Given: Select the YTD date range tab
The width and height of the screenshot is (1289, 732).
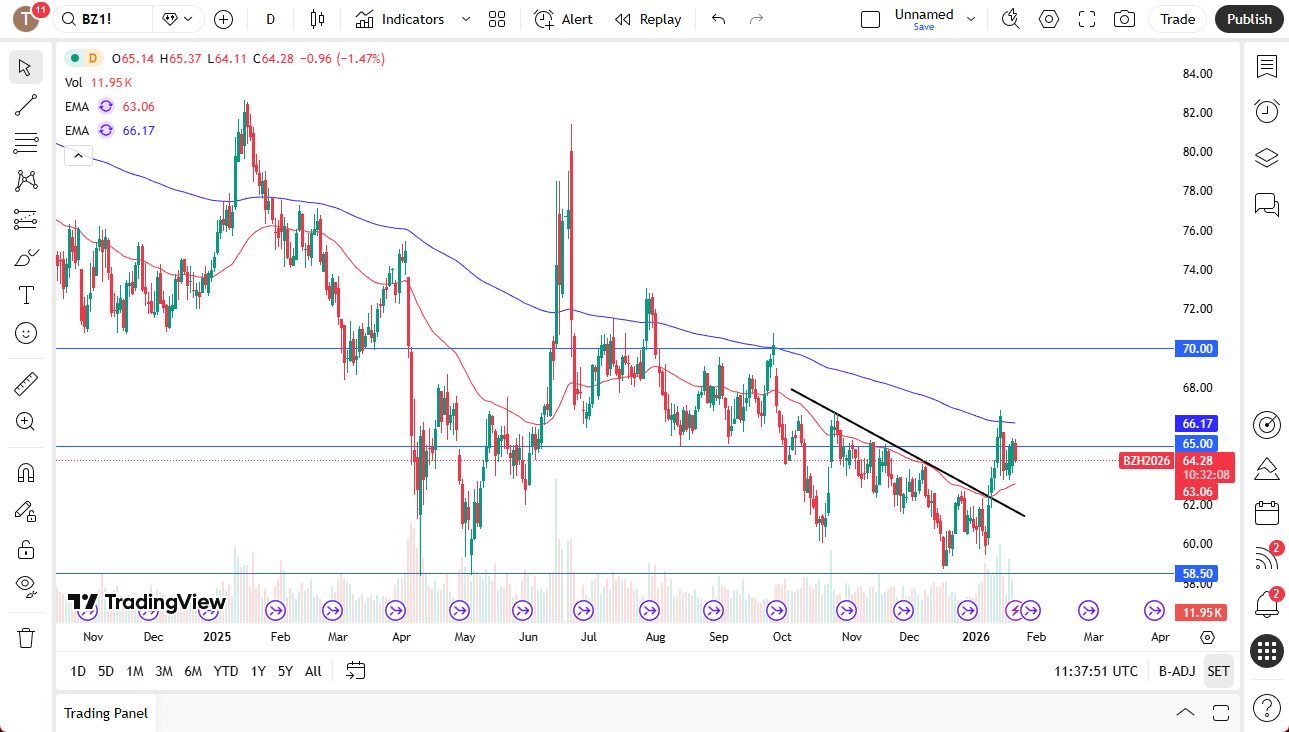Looking at the screenshot, I should (226, 671).
